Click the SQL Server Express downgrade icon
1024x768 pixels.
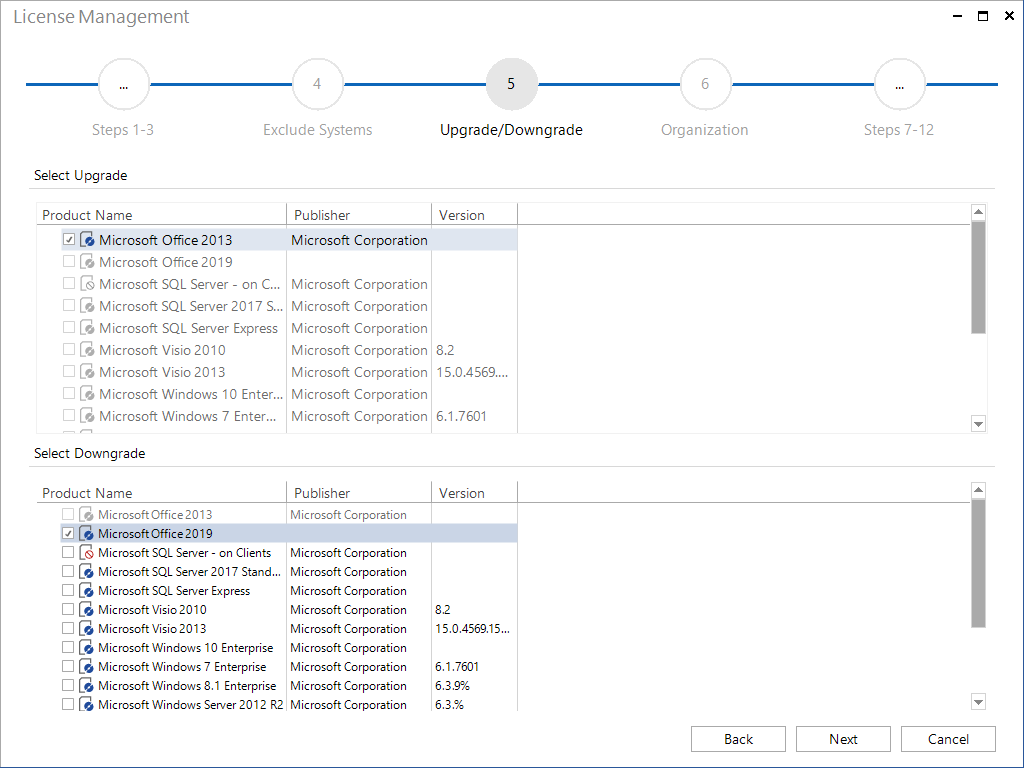tap(86, 590)
